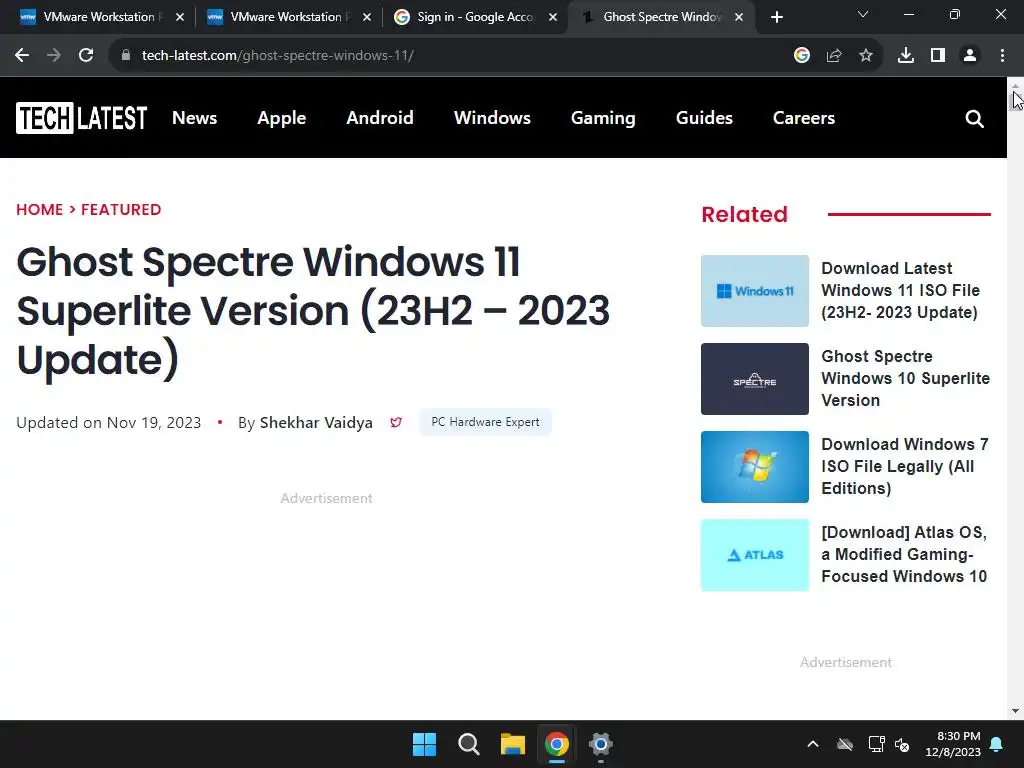Open the Android section

tap(379, 118)
